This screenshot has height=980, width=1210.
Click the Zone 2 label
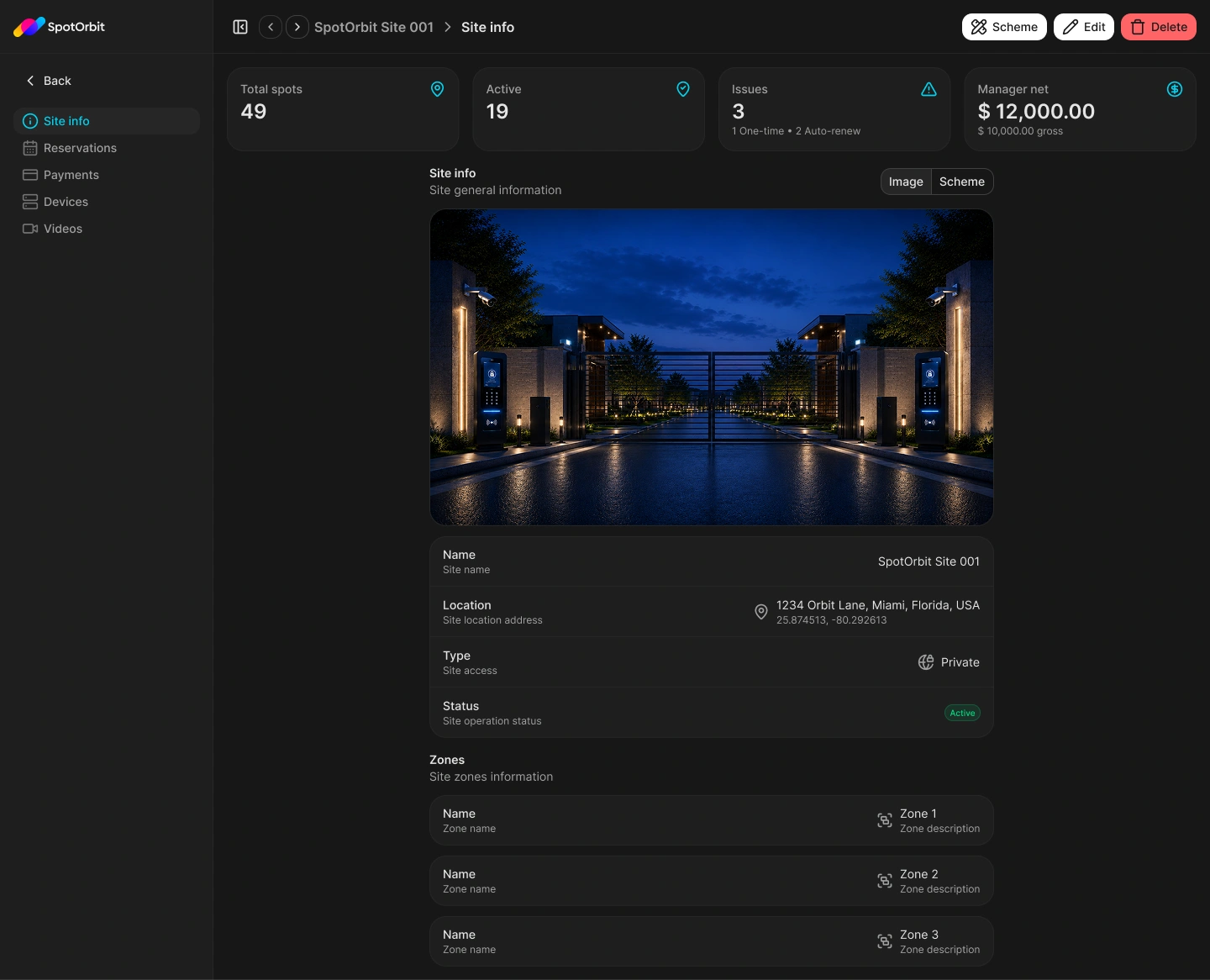pos(919,874)
